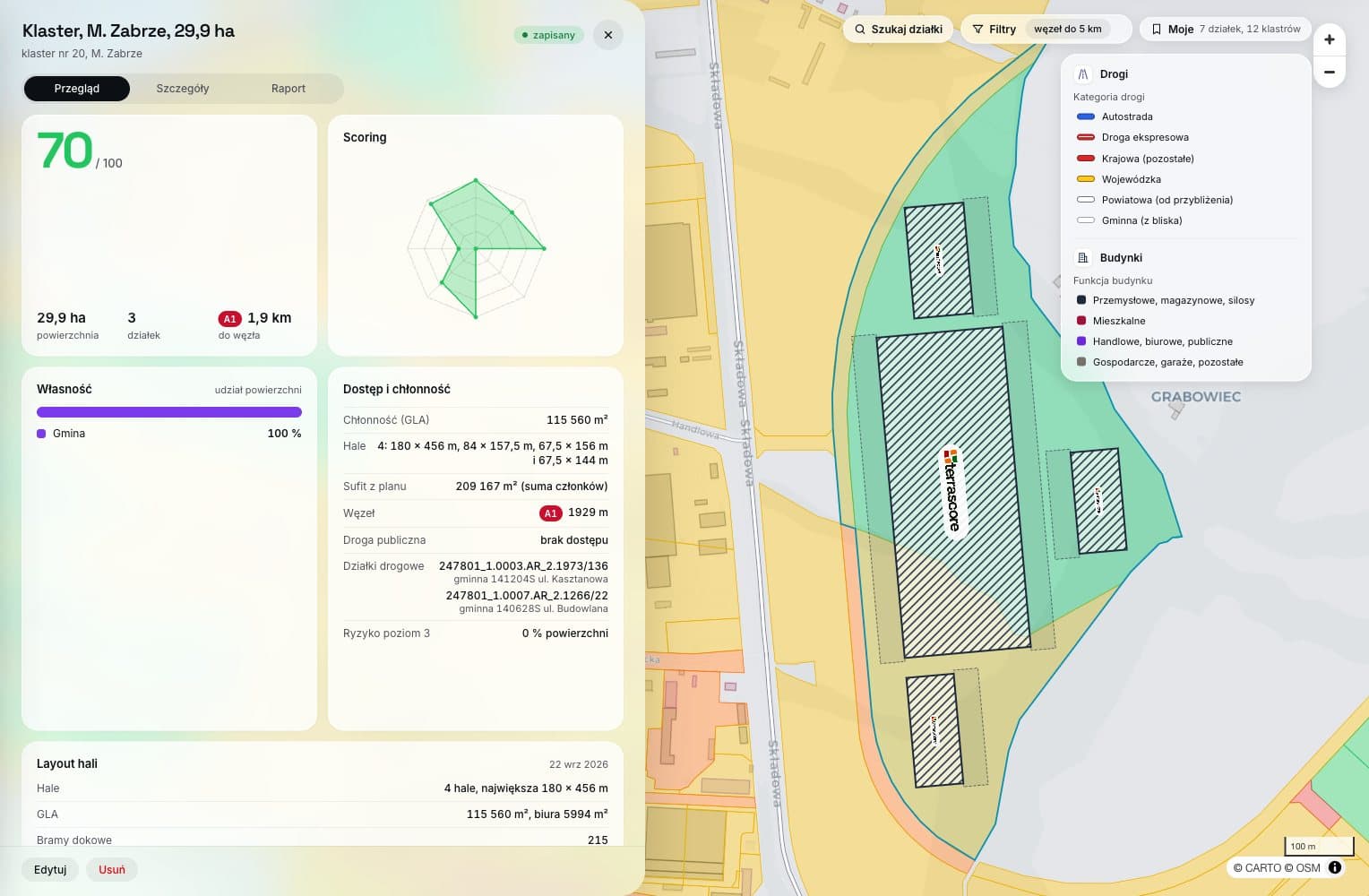This screenshot has height=896, width=1369.
Task: Click the Krajowa (pozostałe) legend swatch
Action: point(1086,159)
